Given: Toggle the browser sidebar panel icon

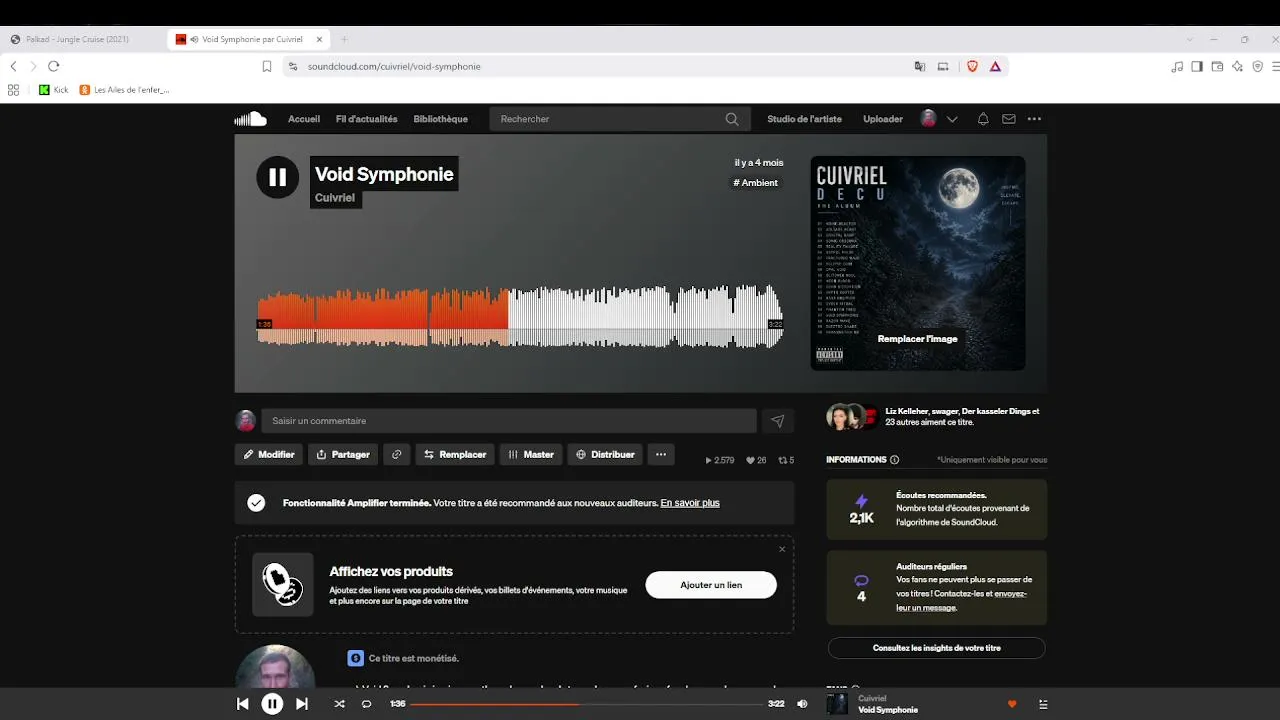Looking at the screenshot, I should point(1197,66).
